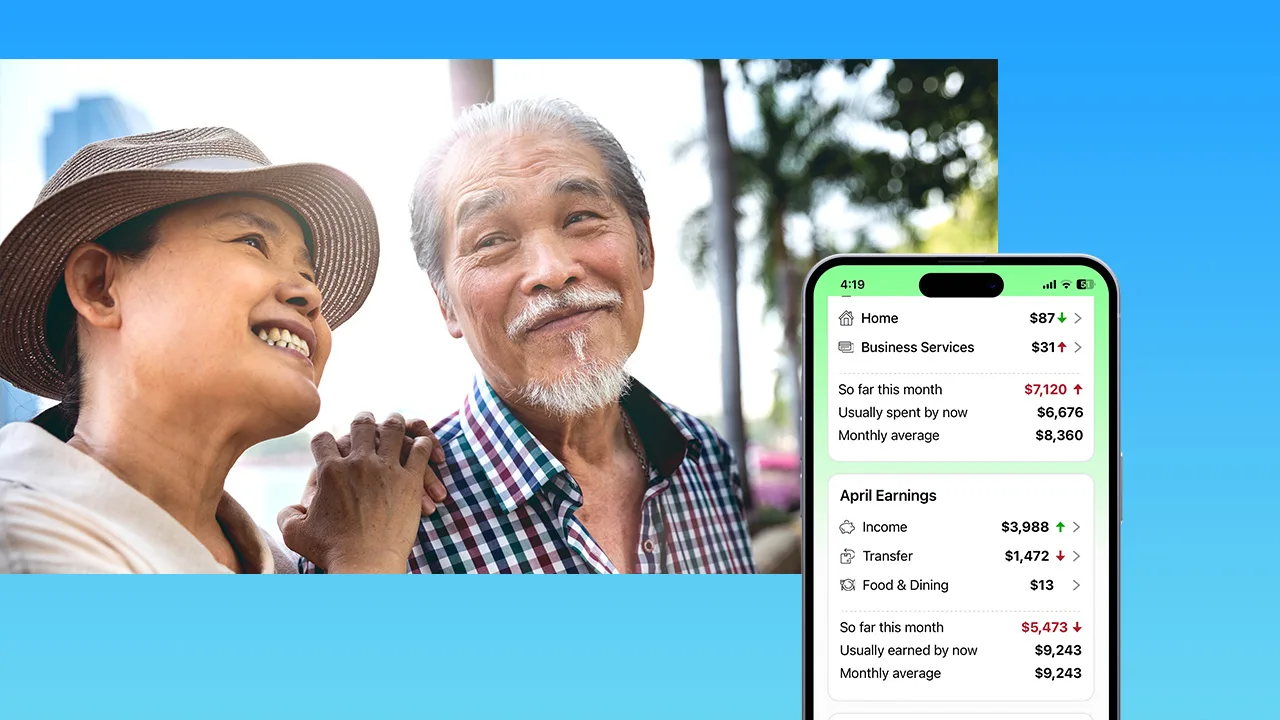Tap the Wi-Fi status icon
This screenshot has height=720, width=1280.
coord(1066,284)
